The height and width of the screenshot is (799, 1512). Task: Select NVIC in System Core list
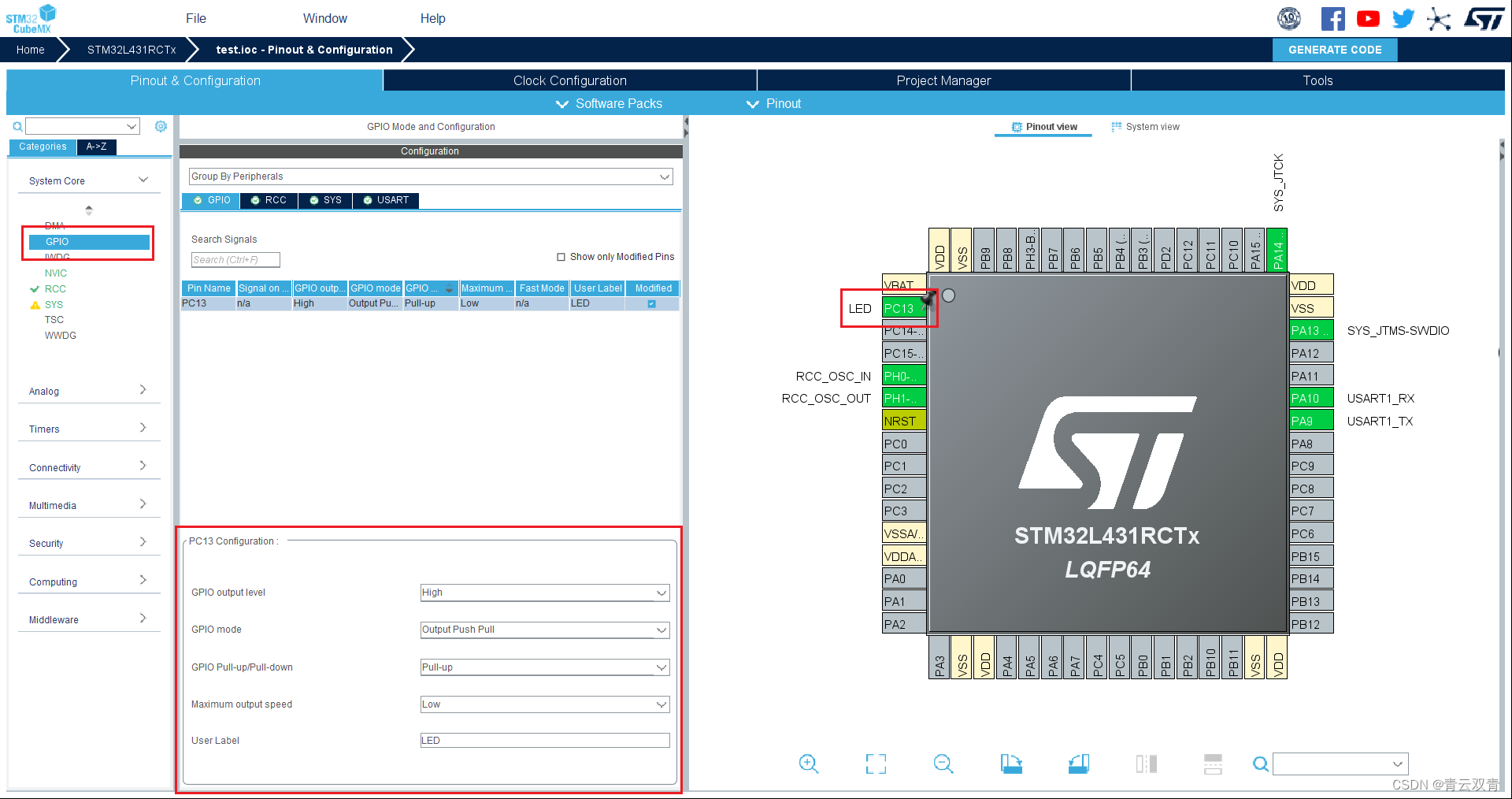point(56,273)
